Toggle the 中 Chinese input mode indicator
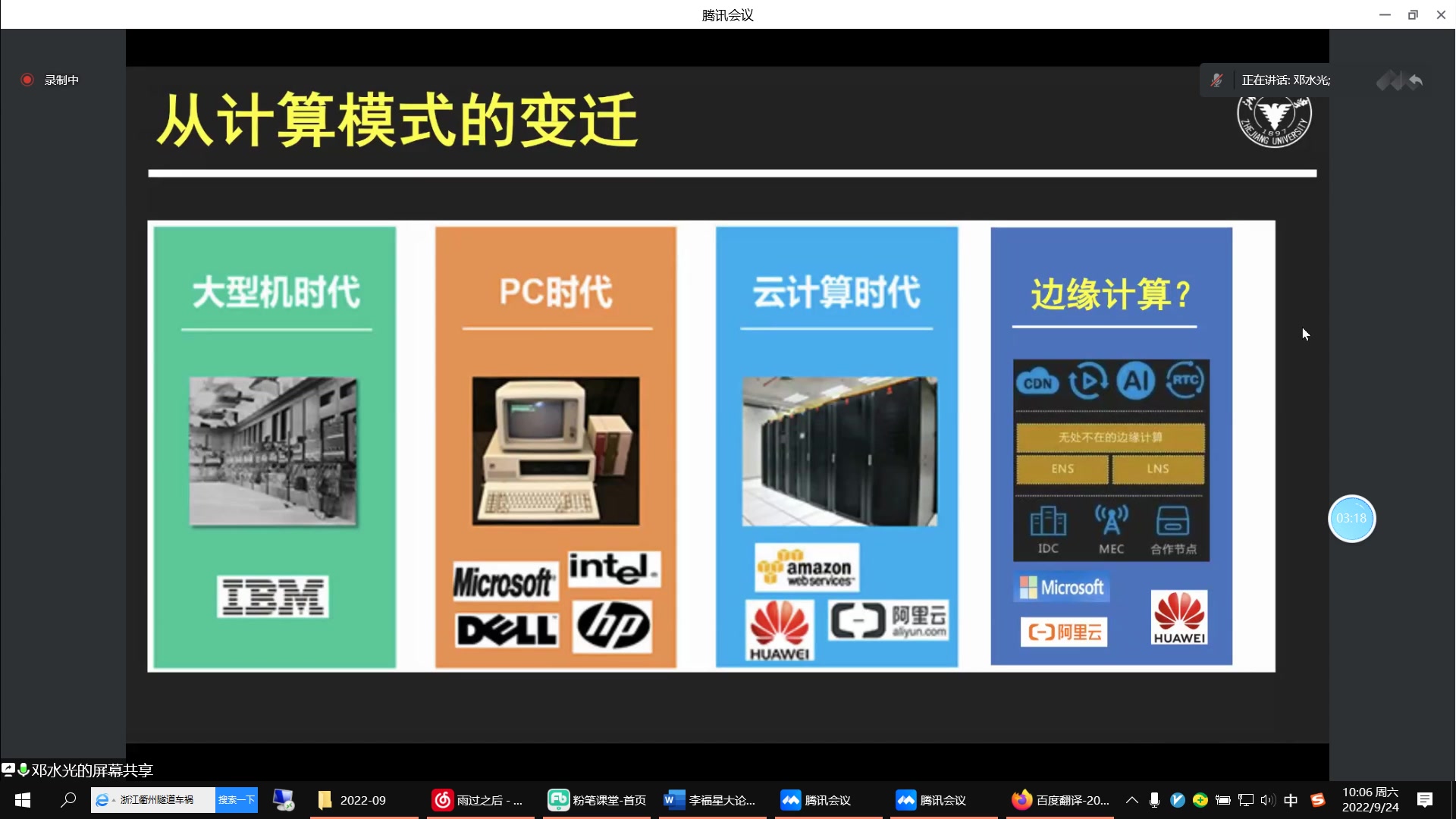This screenshot has height=819, width=1456. tap(1291, 800)
